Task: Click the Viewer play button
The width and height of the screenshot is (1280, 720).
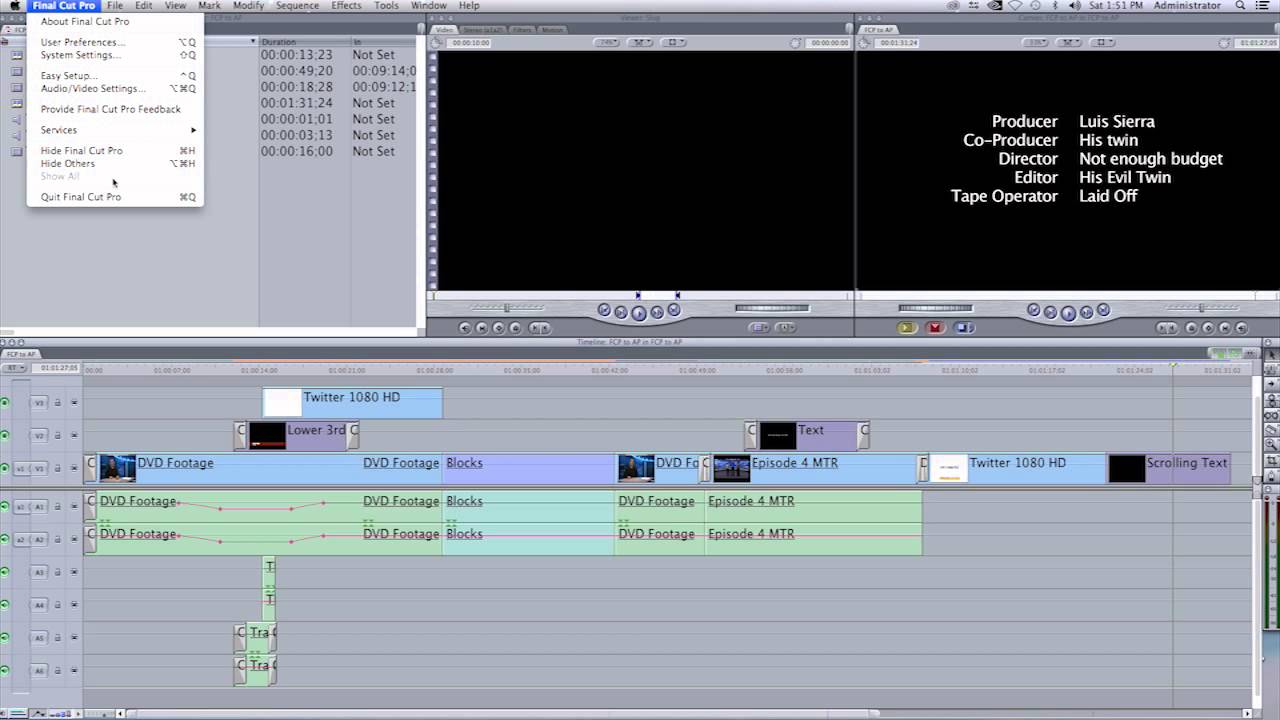Action: [639, 313]
